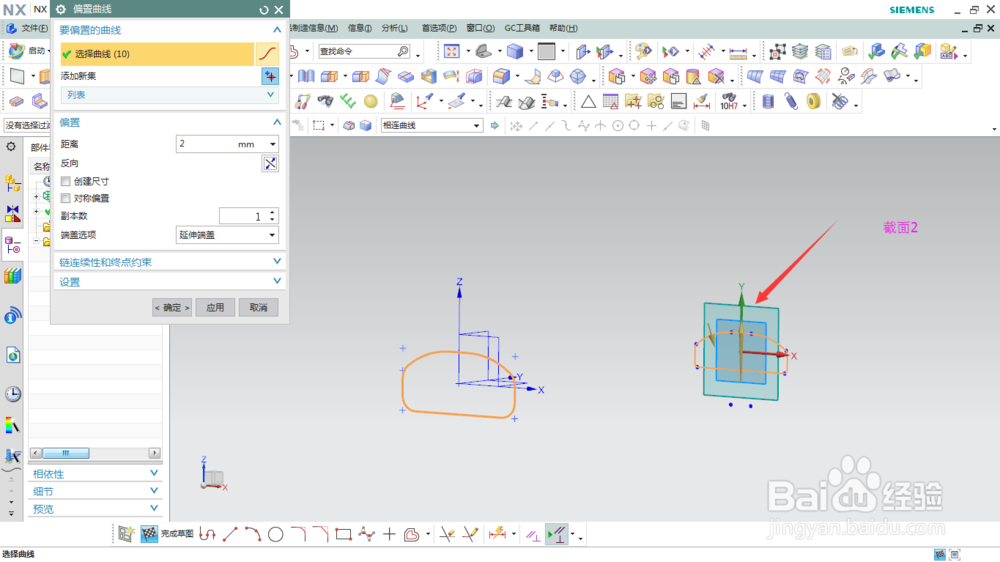This screenshot has height=562, width=1000.
Task: Click the horizontal scrollbar thumb in navigator
Action: (x=66, y=453)
